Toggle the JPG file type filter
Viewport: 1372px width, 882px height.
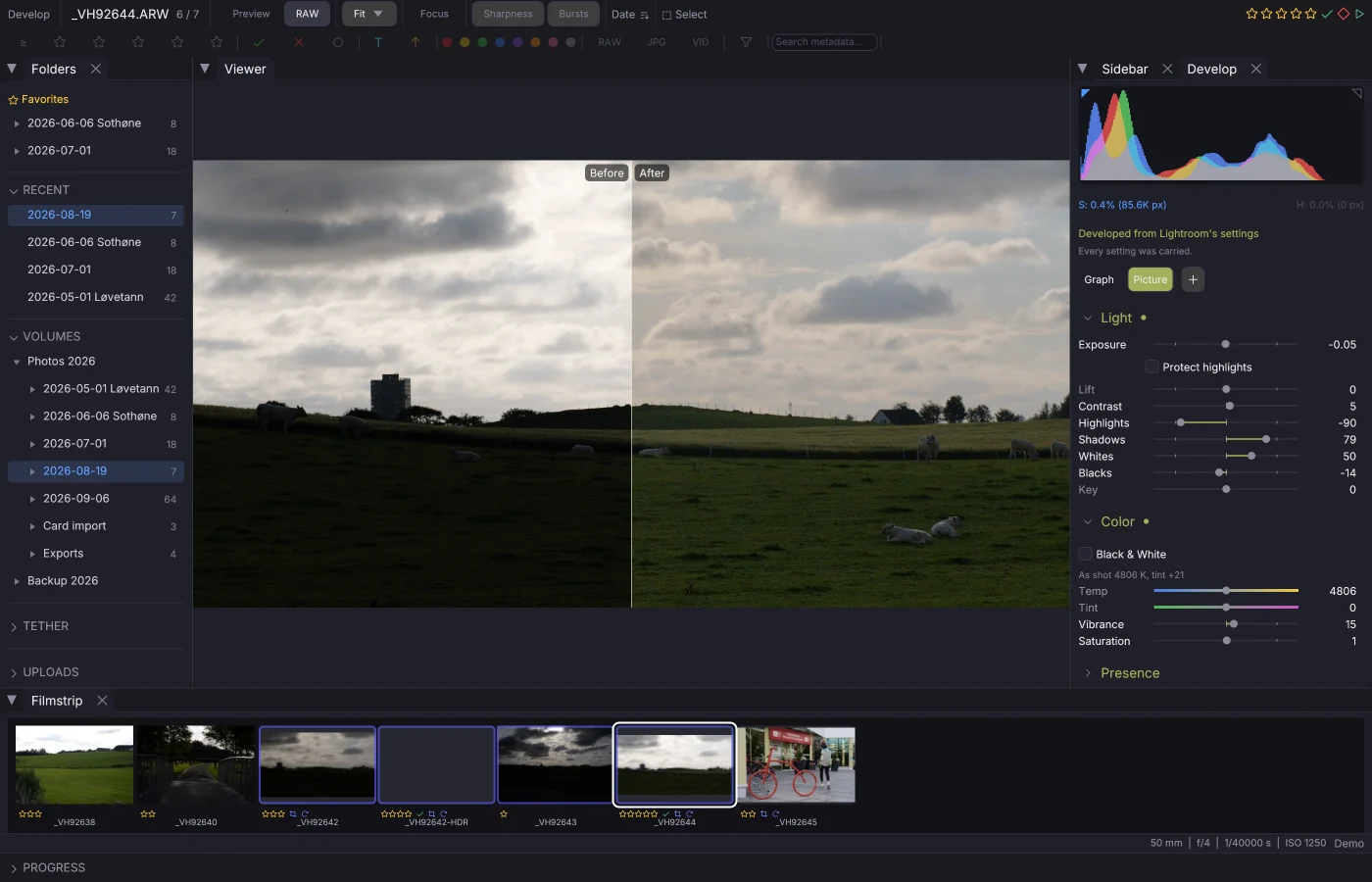pos(657,42)
